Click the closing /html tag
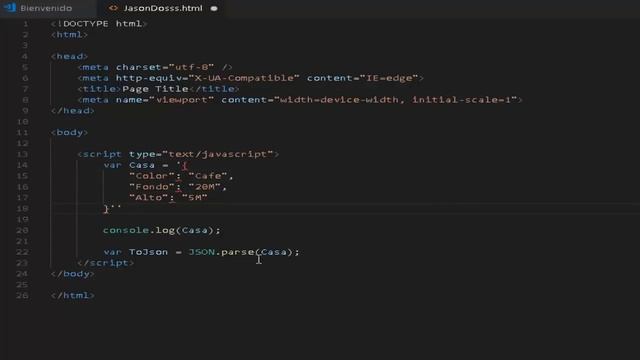The image size is (640, 360). (73, 296)
